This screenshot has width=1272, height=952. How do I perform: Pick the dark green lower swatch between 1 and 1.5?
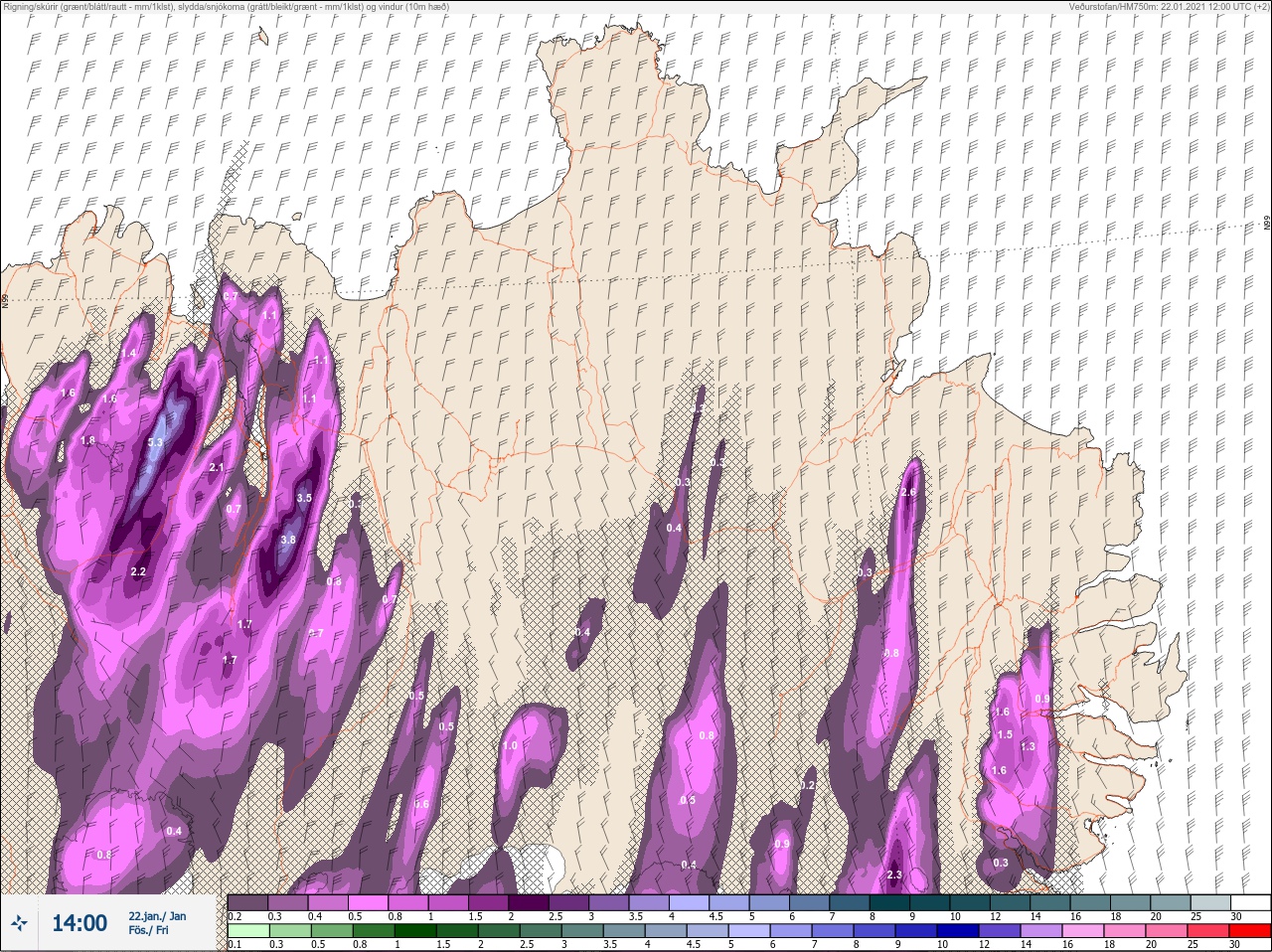pos(414,931)
